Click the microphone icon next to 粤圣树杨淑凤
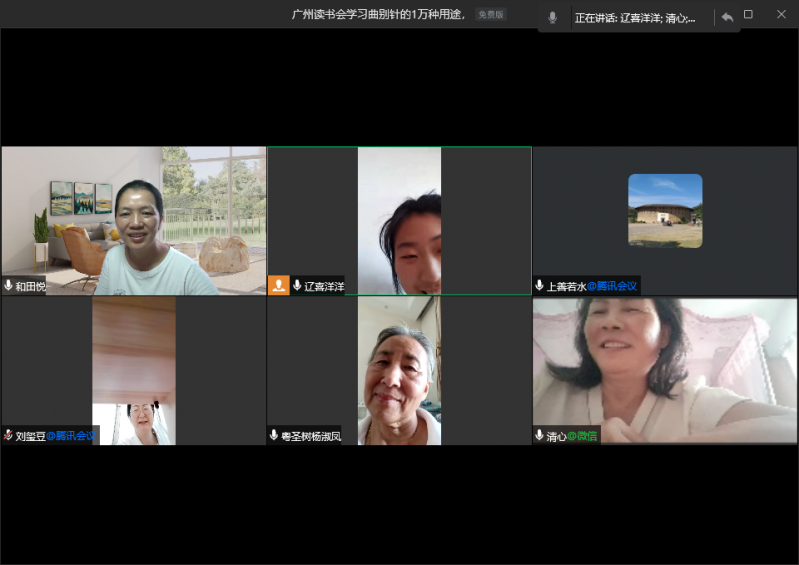Screen dimensions: 799x565 (x=274, y=435)
